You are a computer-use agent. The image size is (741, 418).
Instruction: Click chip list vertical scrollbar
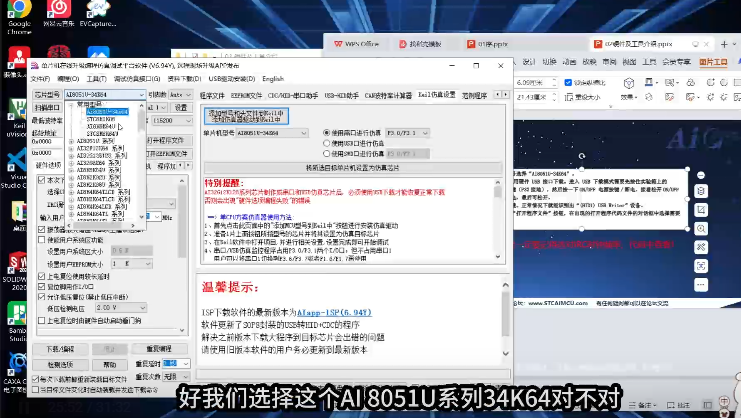(x=141, y=162)
